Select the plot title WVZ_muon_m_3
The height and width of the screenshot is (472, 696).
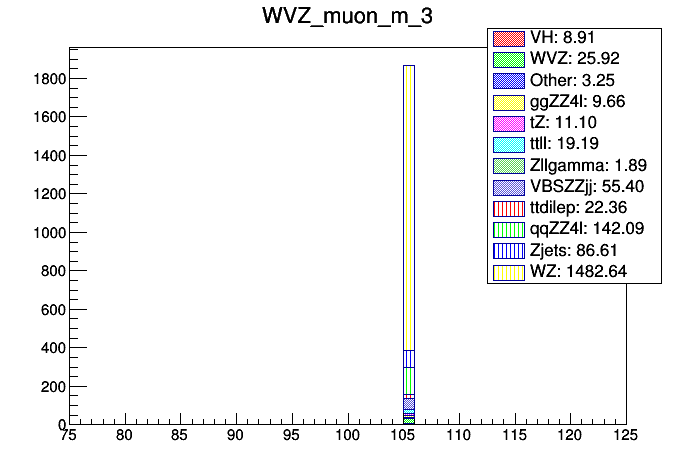point(347,17)
